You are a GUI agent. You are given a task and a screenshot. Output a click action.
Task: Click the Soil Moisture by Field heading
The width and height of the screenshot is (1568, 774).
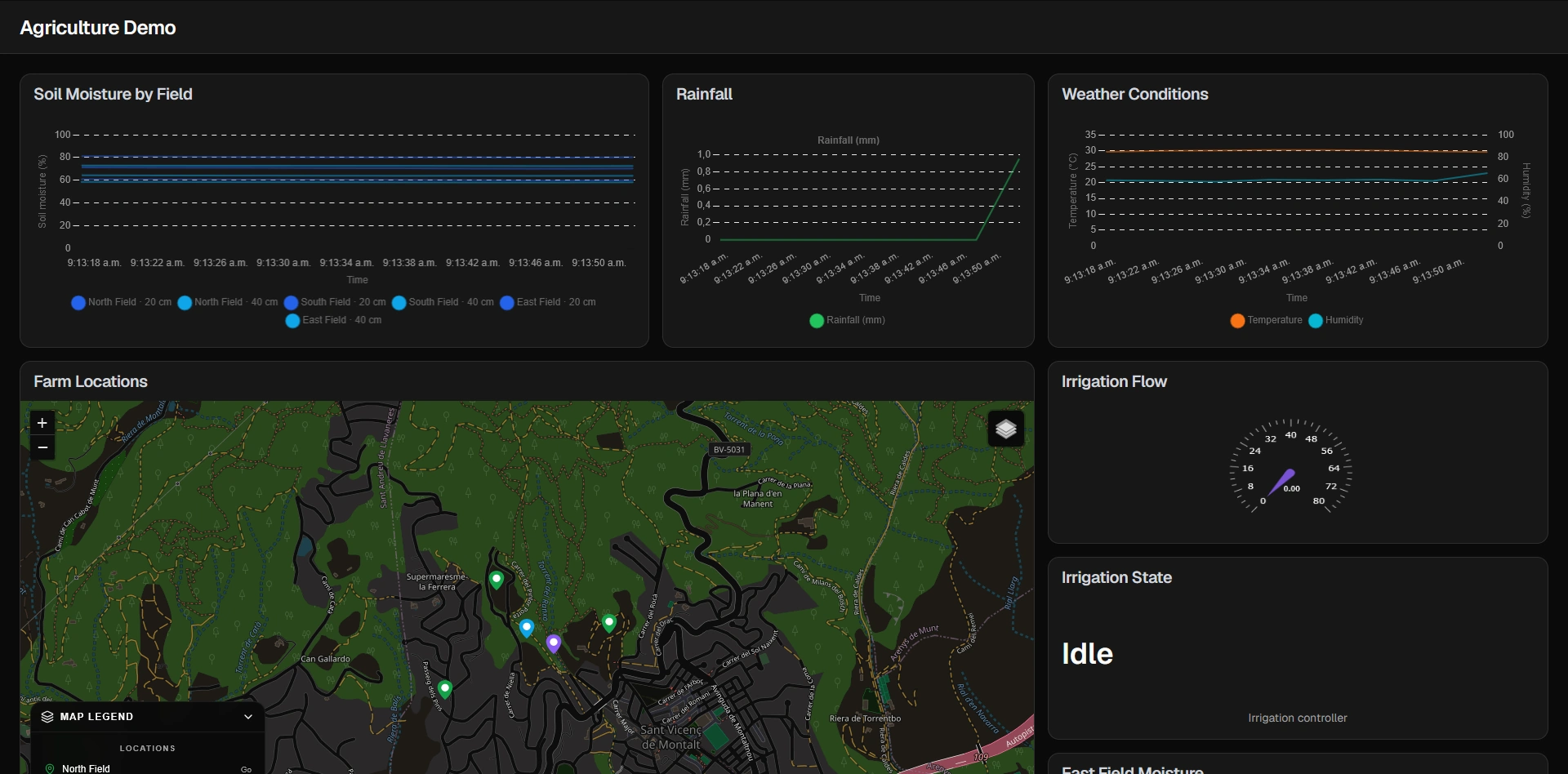(x=113, y=94)
